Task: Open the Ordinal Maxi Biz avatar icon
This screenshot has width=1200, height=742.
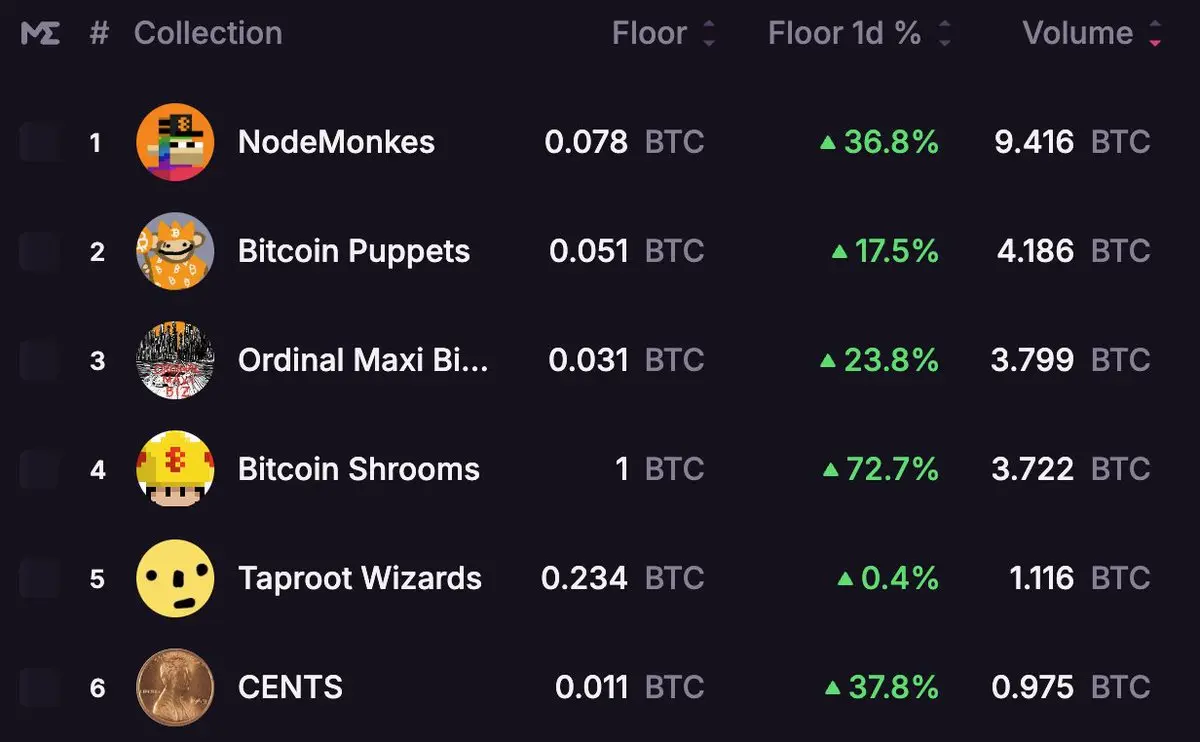Action: (x=175, y=360)
